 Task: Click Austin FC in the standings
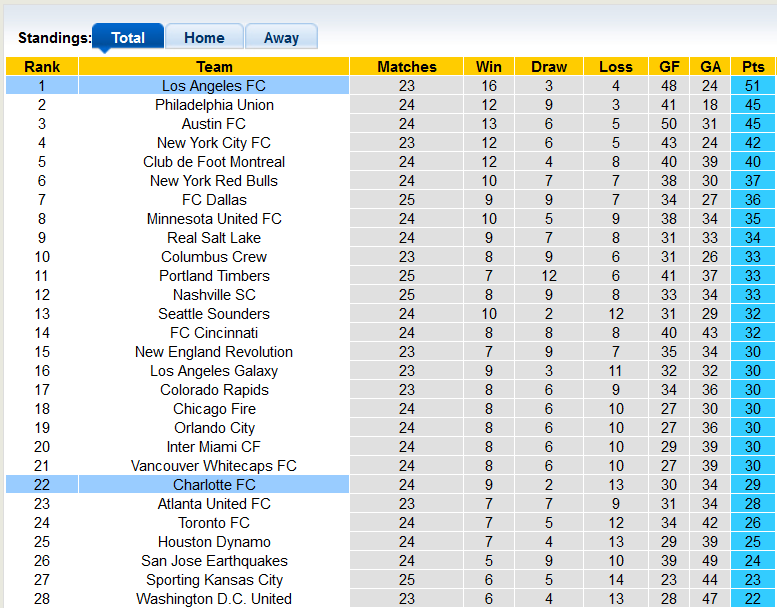pyautogui.click(x=214, y=124)
